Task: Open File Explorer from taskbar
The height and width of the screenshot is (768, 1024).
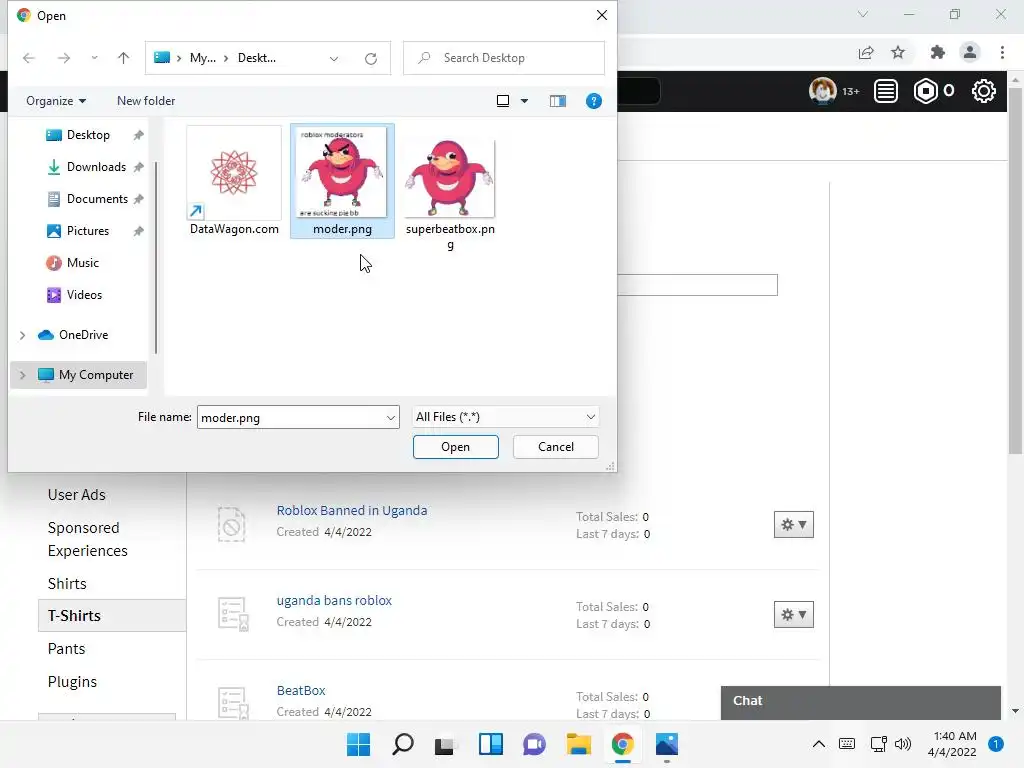Action: 579,744
